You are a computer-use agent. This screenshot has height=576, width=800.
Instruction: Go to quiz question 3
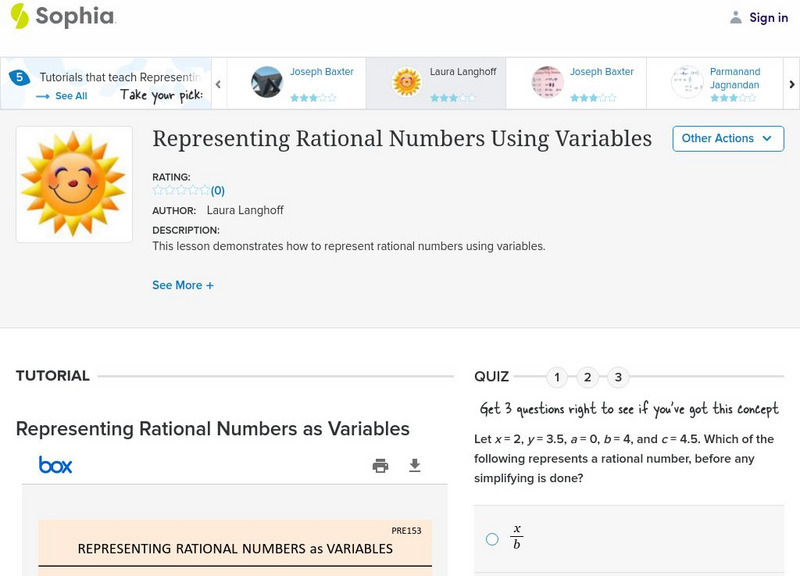click(x=618, y=377)
